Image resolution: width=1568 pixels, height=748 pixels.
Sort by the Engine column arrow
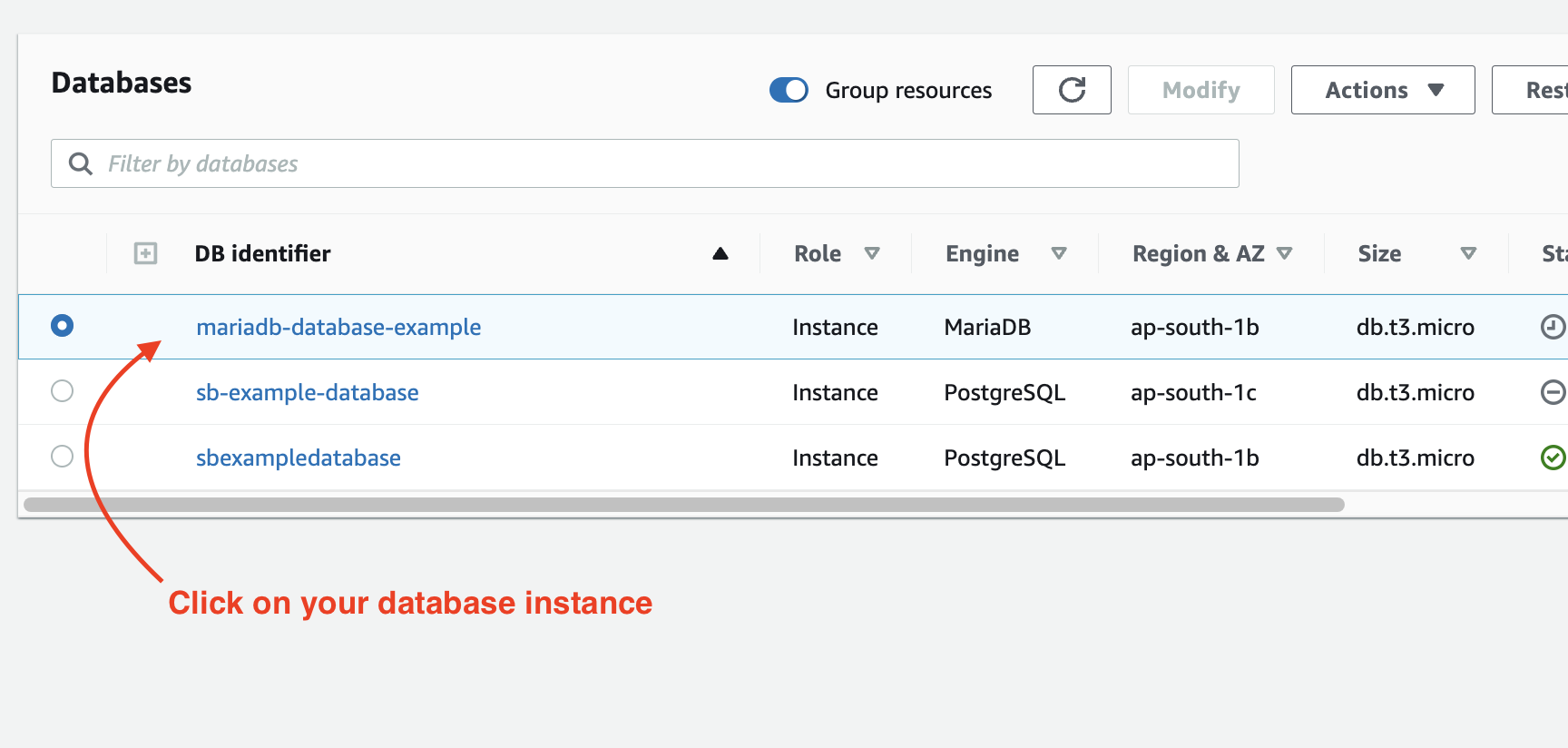point(1058,253)
